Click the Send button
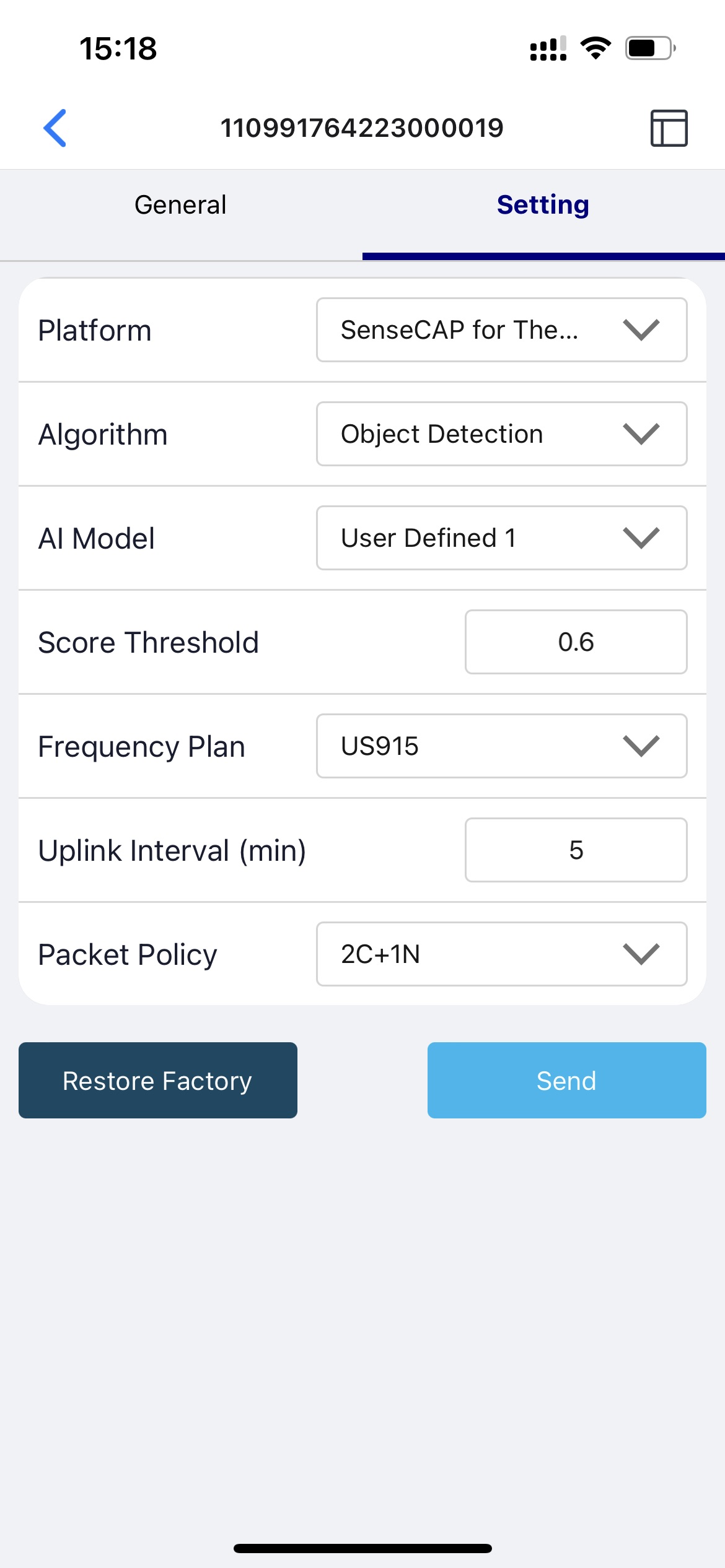Viewport: 725px width, 1568px height. click(567, 1081)
